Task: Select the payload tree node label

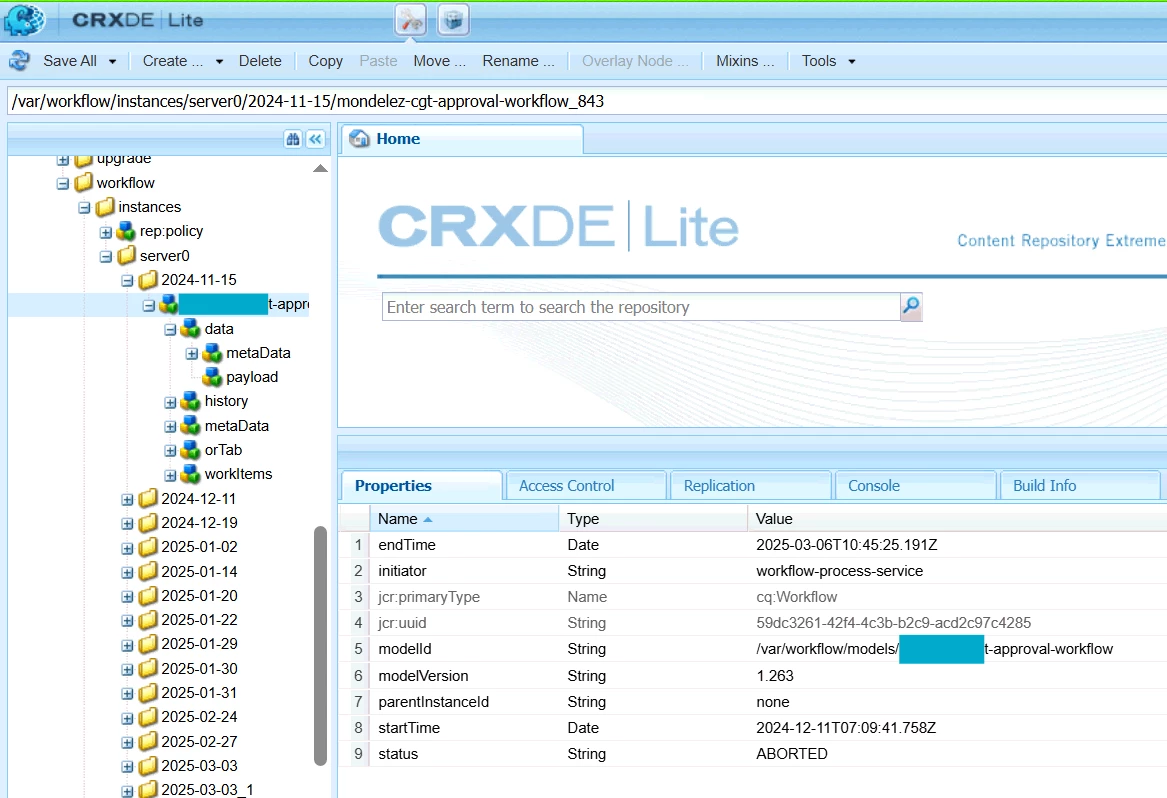Action: coord(252,377)
